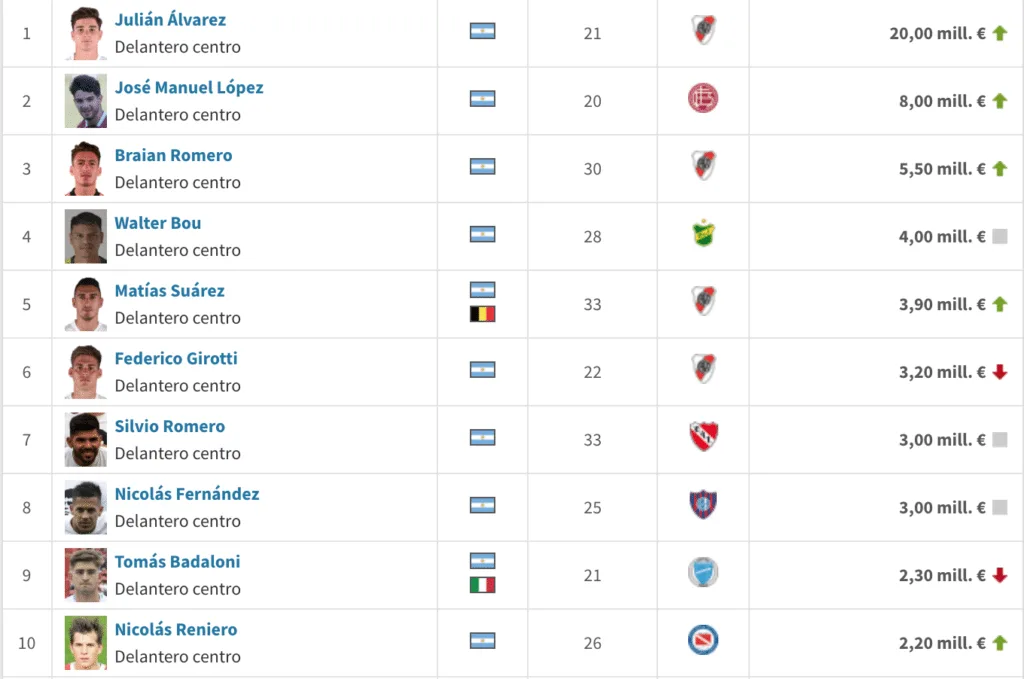Click the red down arrow beside 3,20 mill. €
The width and height of the screenshot is (1024, 679).
tap(1000, 371)
